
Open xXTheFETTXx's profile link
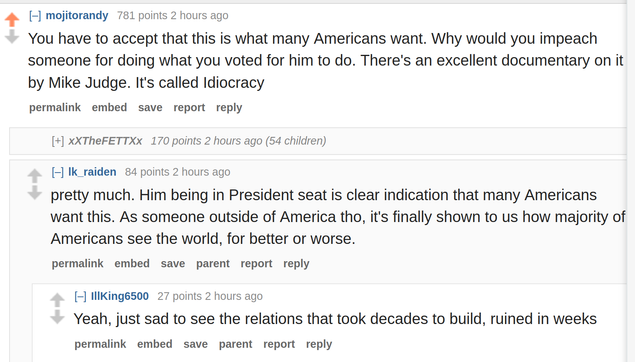pos(105,141)
